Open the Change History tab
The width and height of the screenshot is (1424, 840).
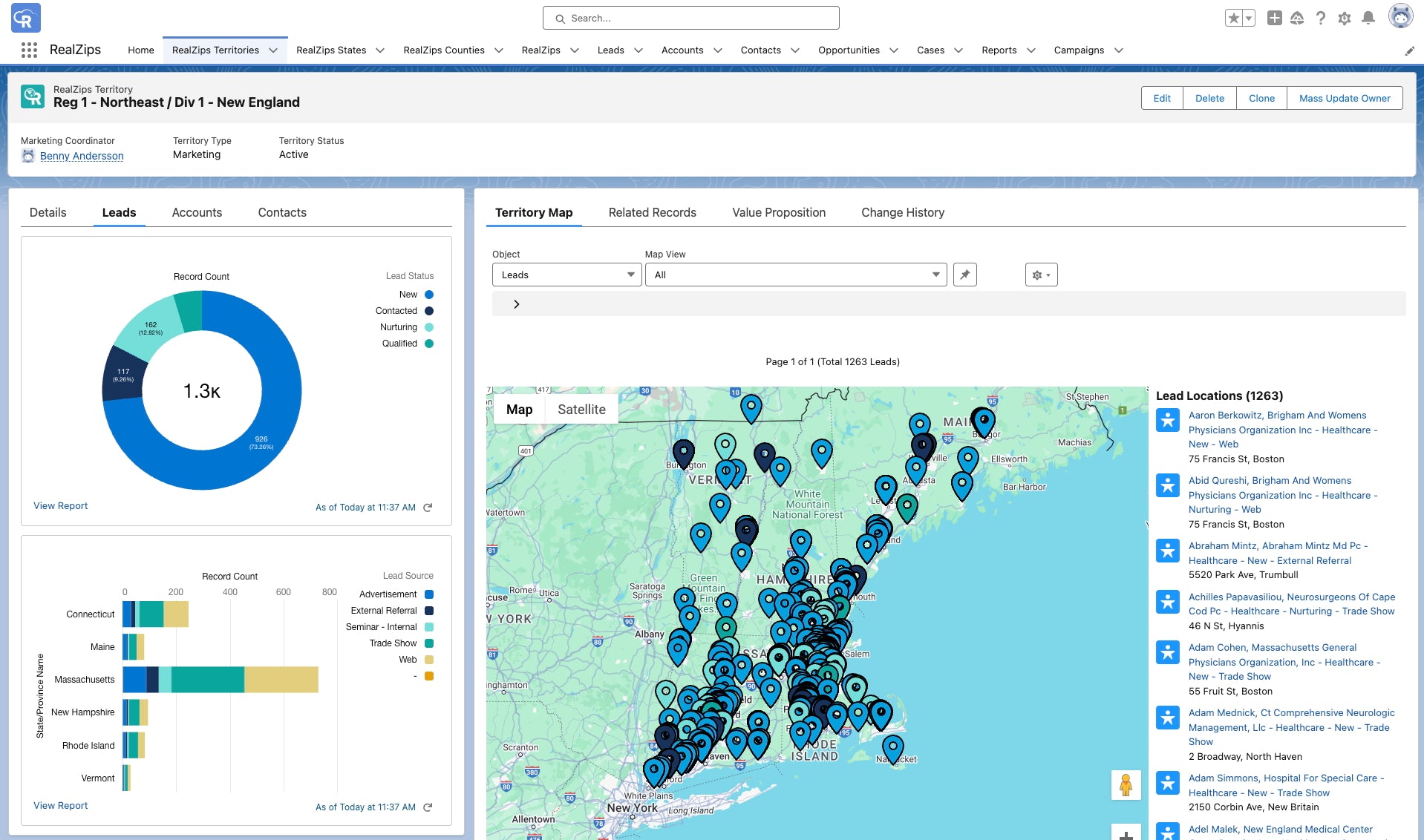click(903, 212)
